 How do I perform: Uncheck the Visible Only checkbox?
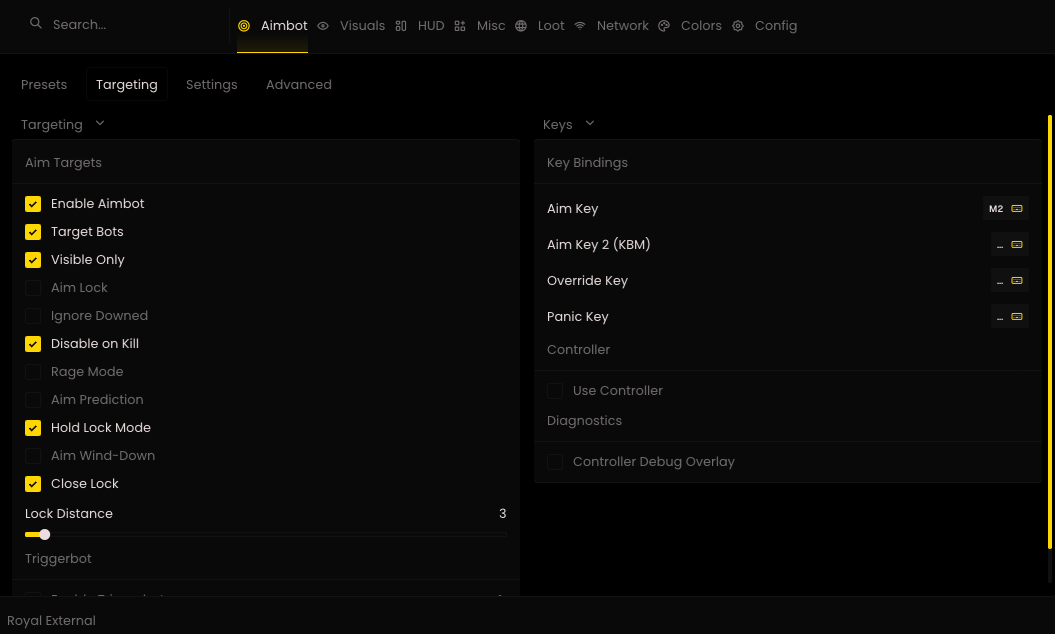(33, 260)
